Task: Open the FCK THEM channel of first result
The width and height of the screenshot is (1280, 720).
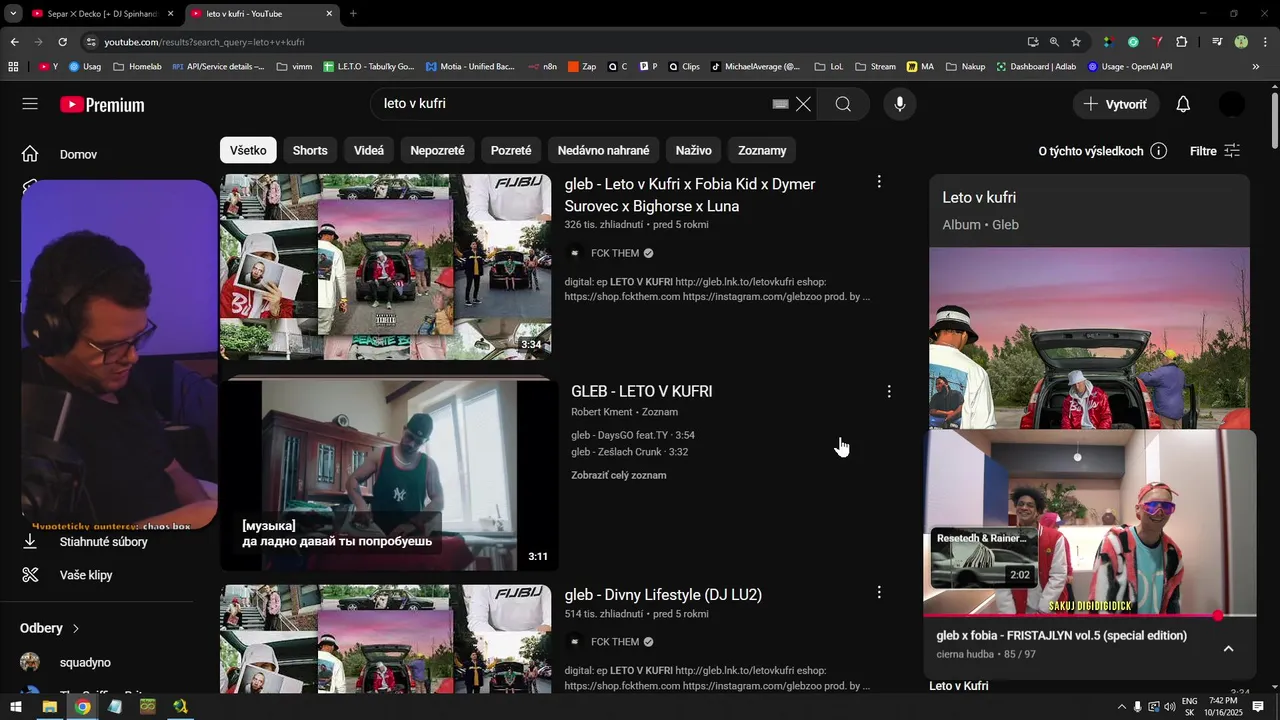Action: pos(614,253)
